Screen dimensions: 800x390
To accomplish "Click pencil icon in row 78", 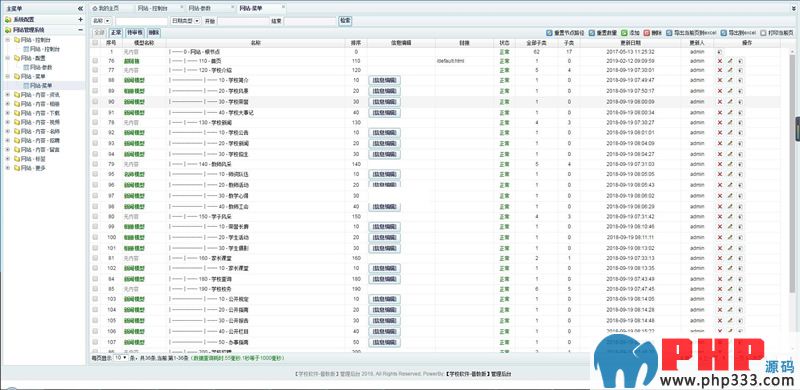I will coord(730,123).
